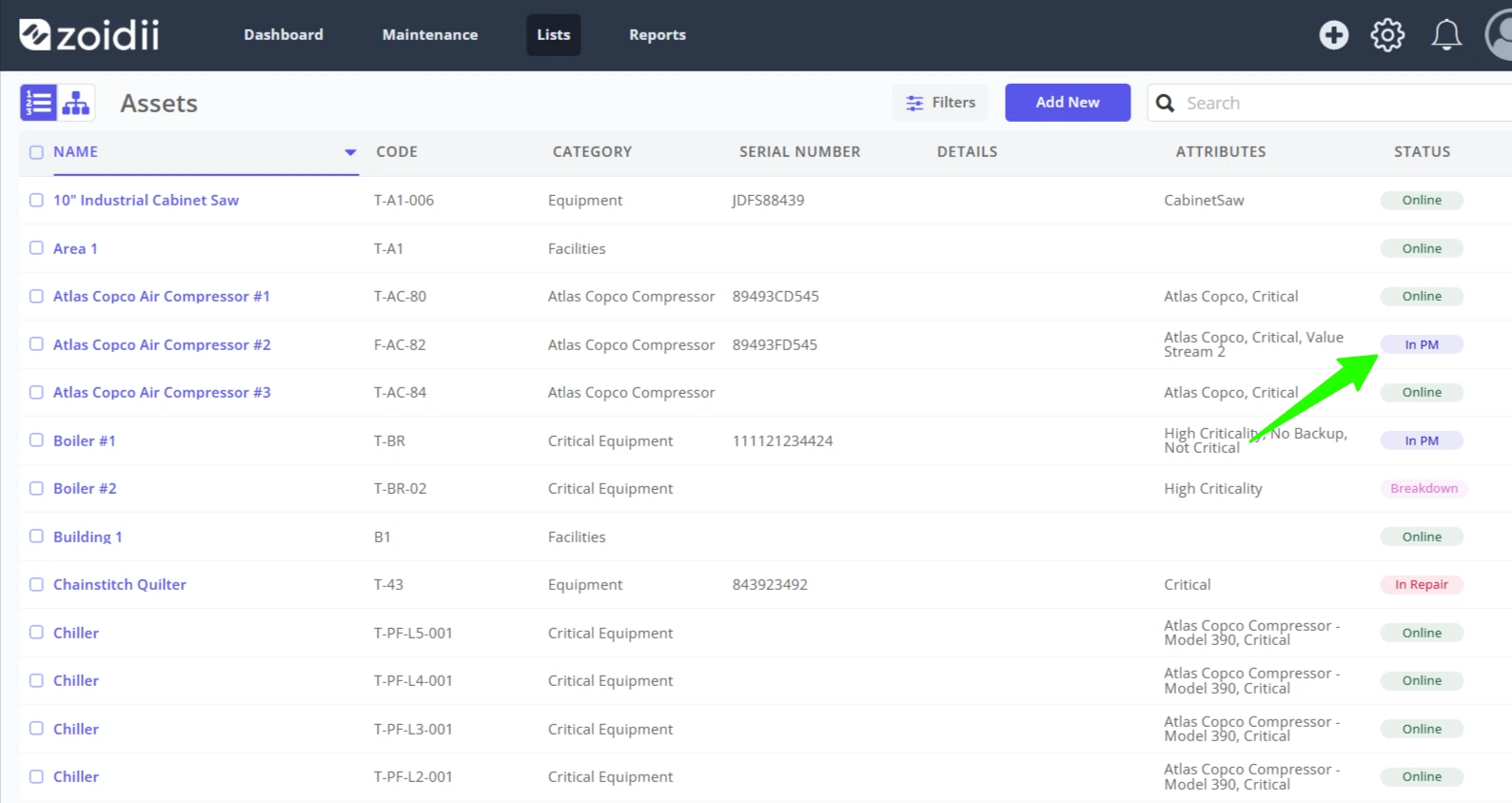Screen dimensions: 1512x803
Task: Select the Chainstitch Quilter checkbox
Action: pos(36,584)
